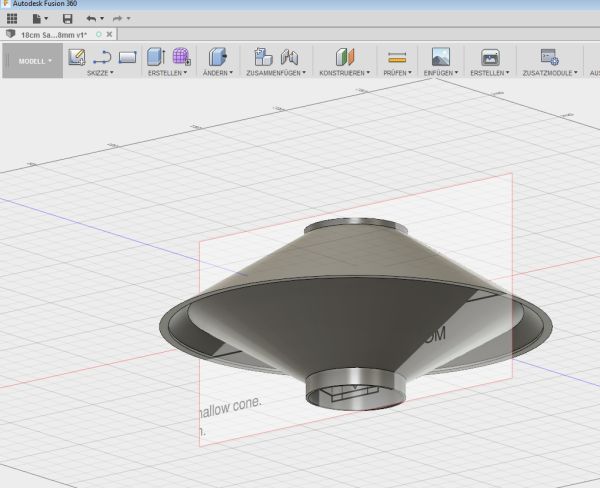Select the Press Pull modify icon
The height and width of the screenshot is (488, 600).
point(218,57)
